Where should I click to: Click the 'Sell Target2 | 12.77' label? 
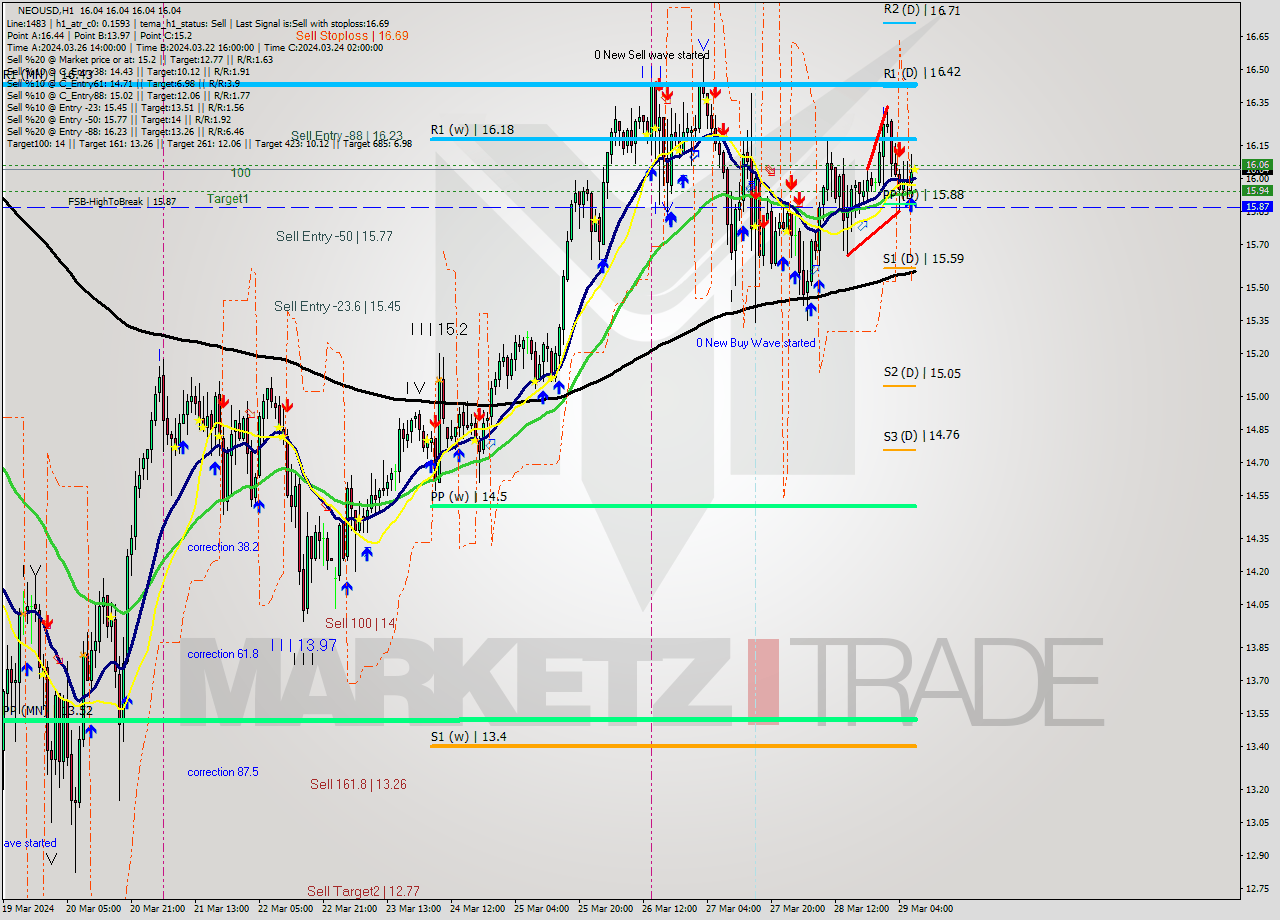pos(363,891)
